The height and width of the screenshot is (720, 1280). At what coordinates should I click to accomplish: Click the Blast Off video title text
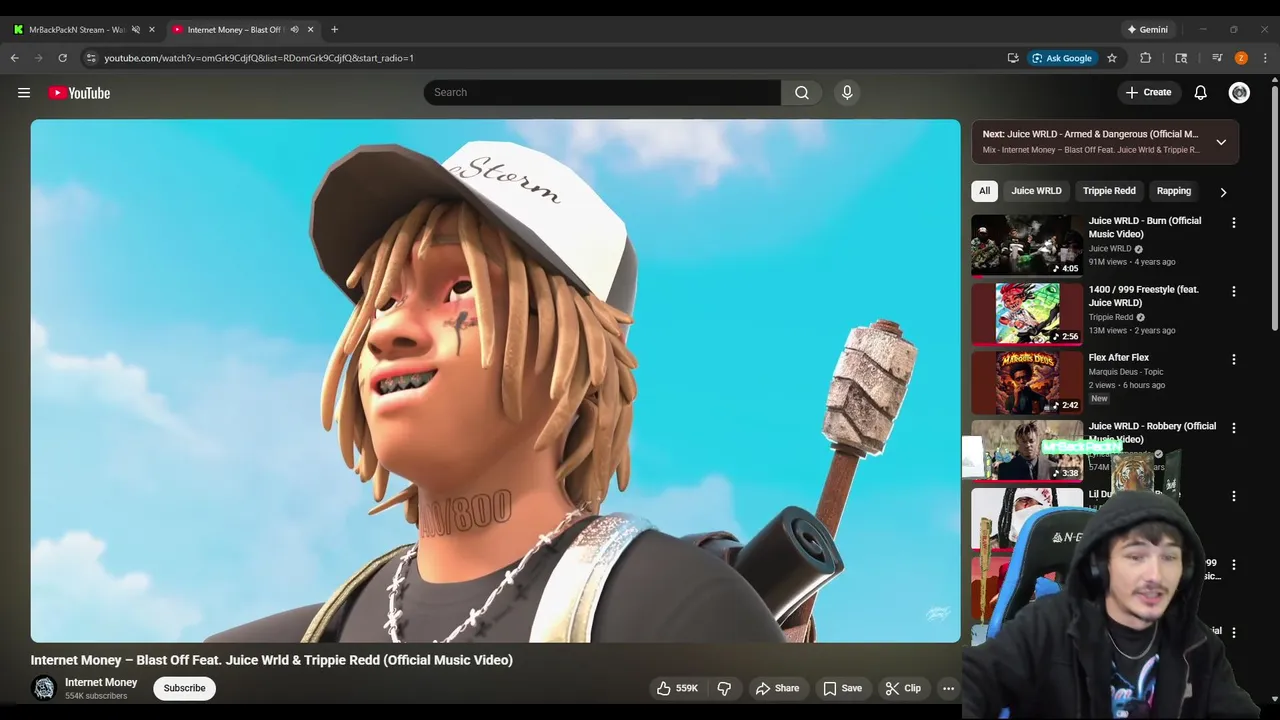[271, 660]
